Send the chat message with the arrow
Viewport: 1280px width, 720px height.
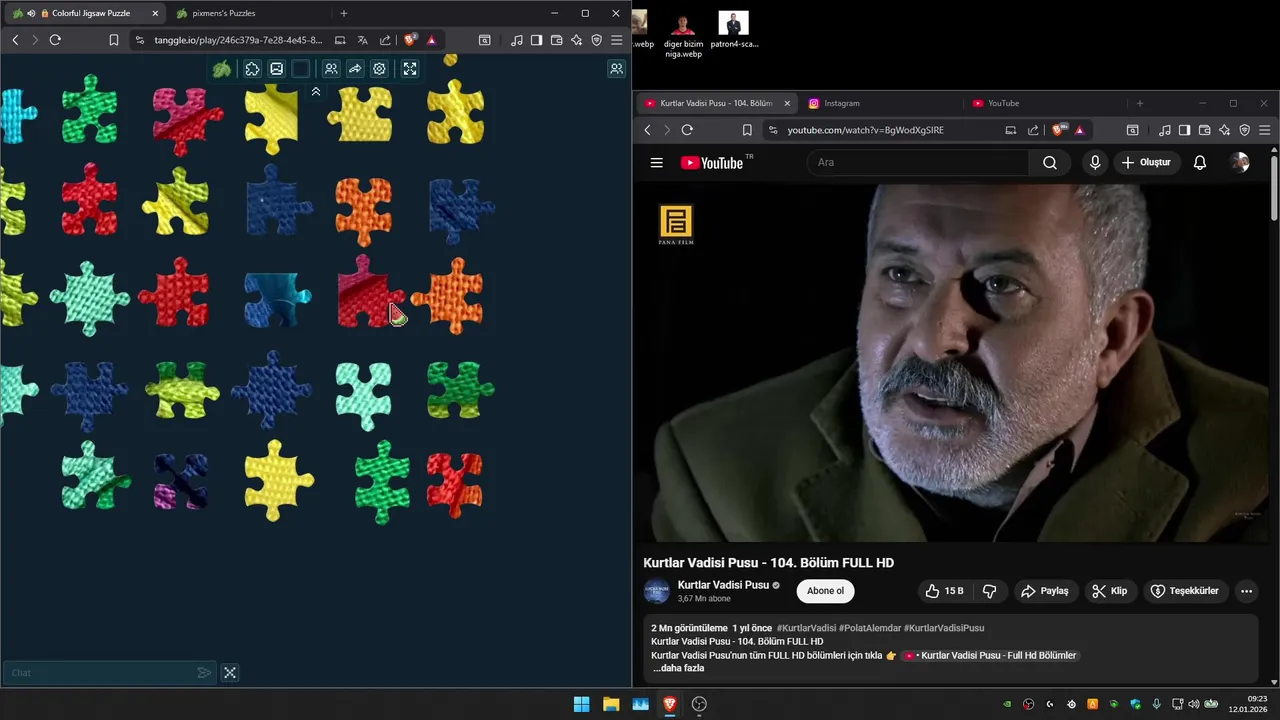(x=204, y=673)
